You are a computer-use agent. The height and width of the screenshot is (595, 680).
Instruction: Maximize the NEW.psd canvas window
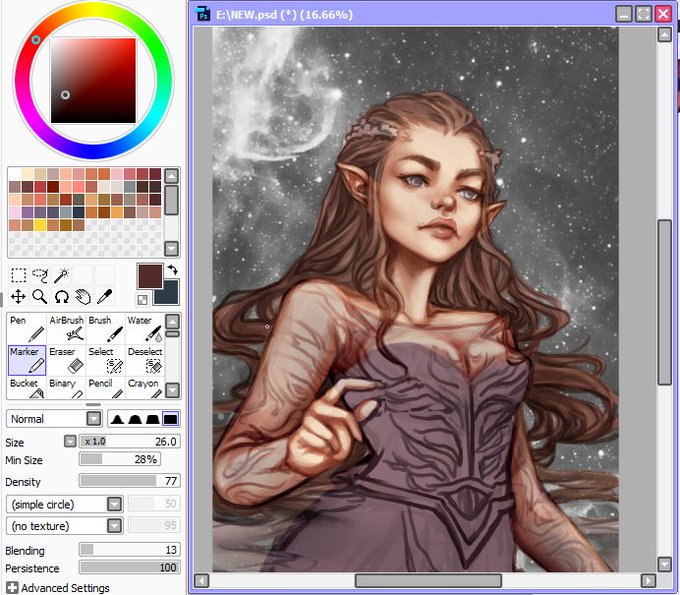click(x=644, y=14)
